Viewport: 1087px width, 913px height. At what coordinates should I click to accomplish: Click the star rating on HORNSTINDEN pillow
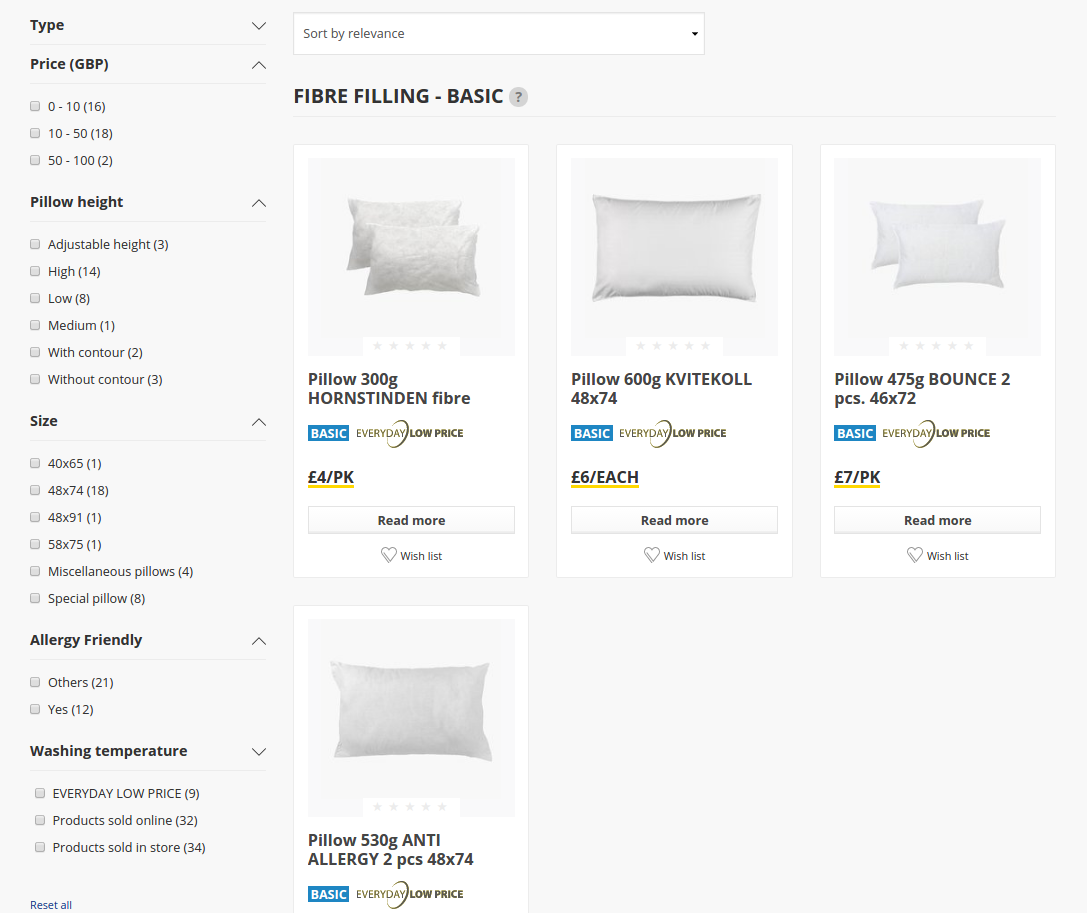tap(410, 345)
